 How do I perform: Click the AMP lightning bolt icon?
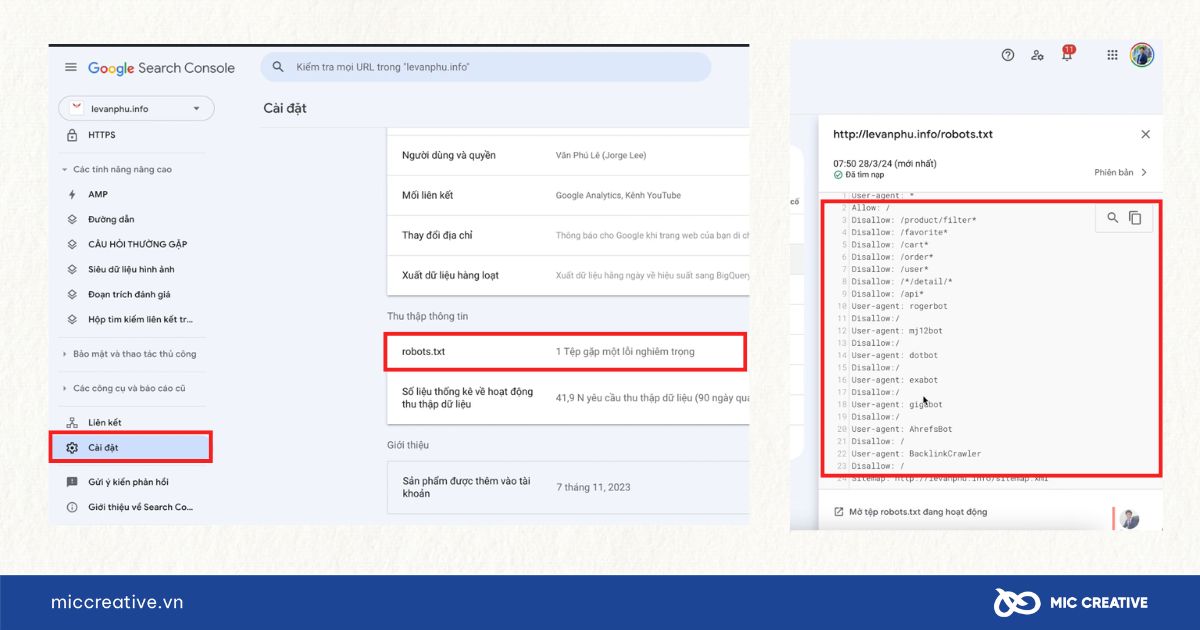(x=72, y=194)
